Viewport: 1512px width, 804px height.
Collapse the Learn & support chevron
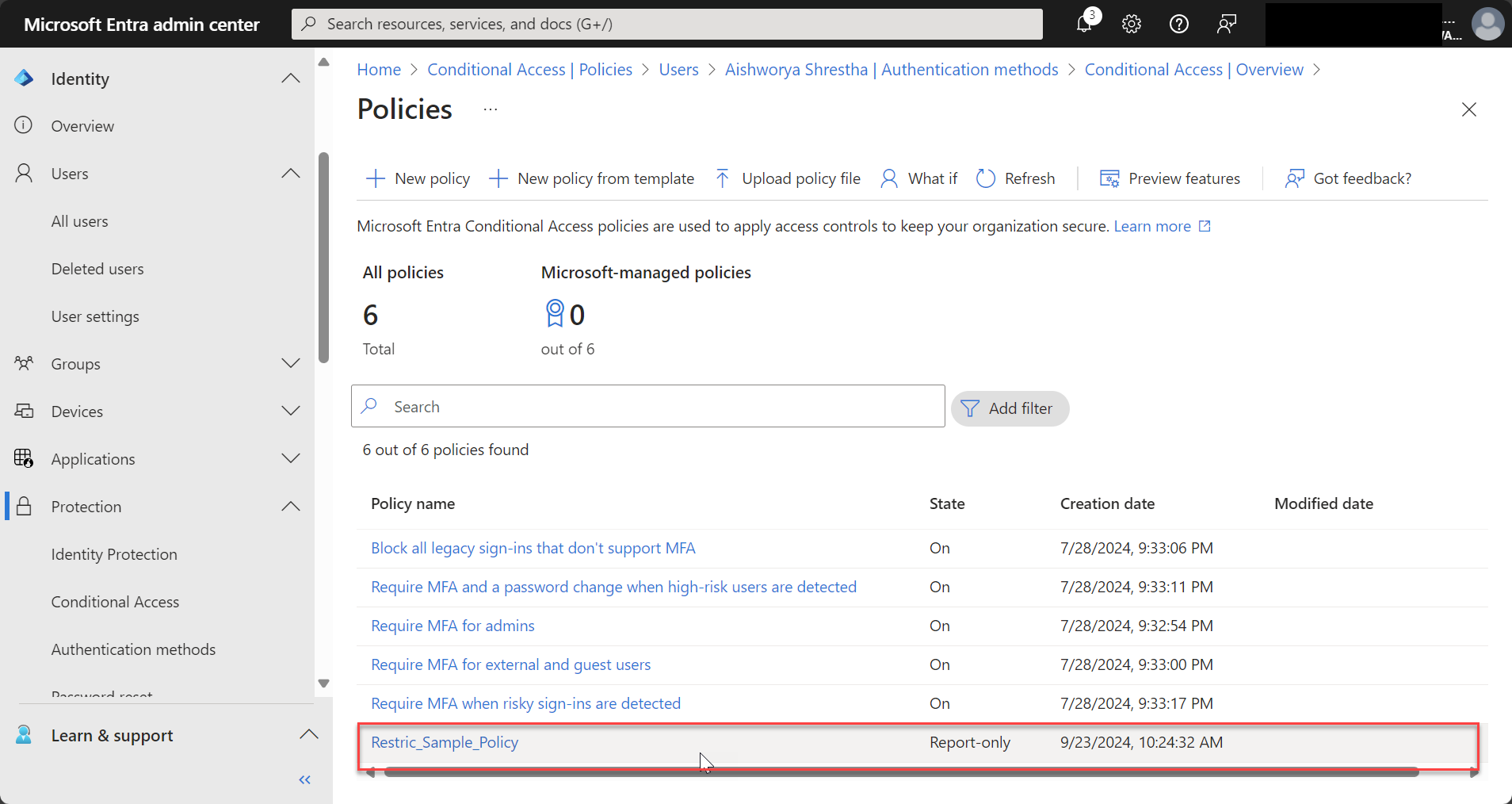point(309,735)
